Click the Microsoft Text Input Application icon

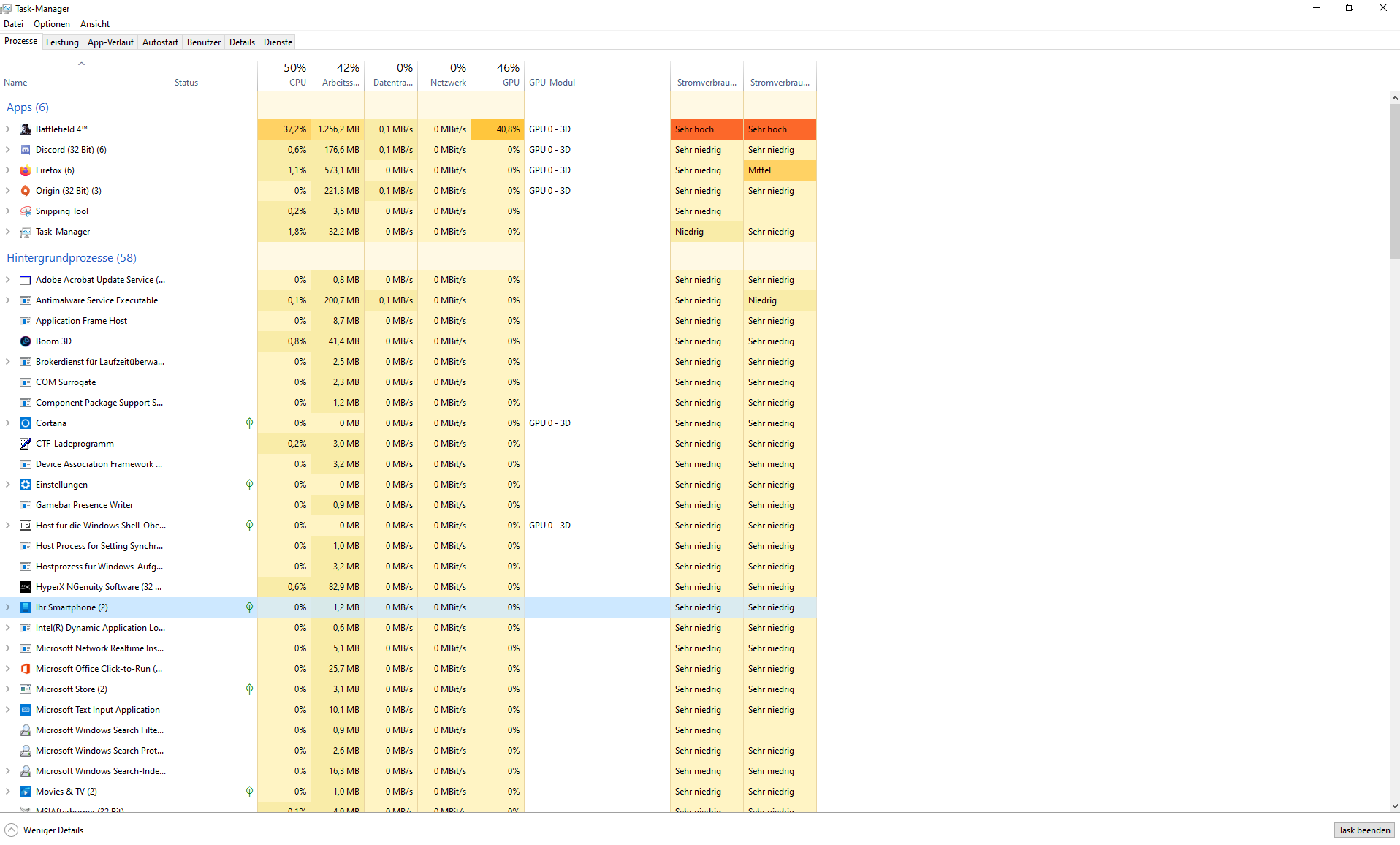[26, 710]
